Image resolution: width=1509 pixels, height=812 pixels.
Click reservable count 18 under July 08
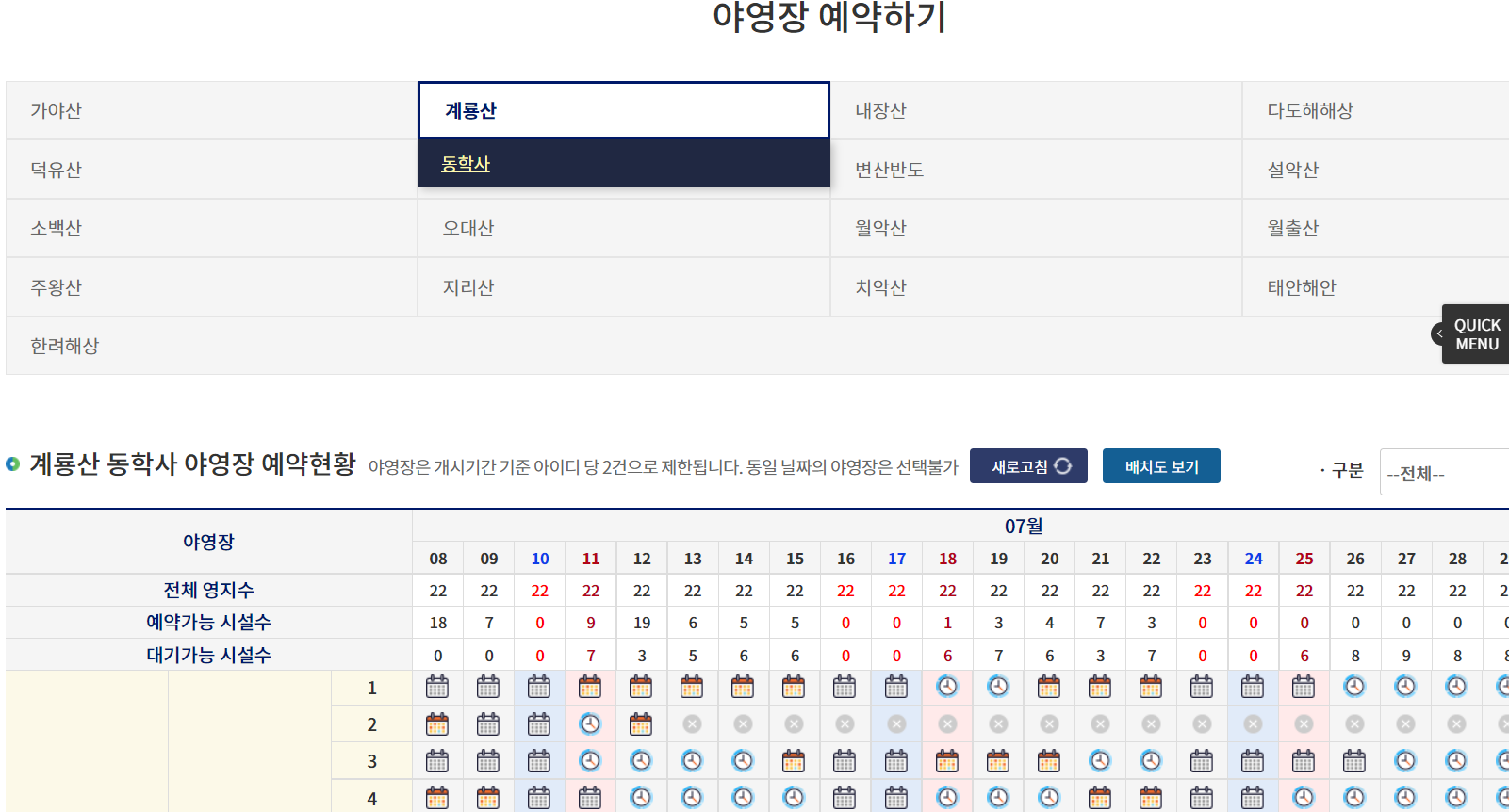[438, 623]
